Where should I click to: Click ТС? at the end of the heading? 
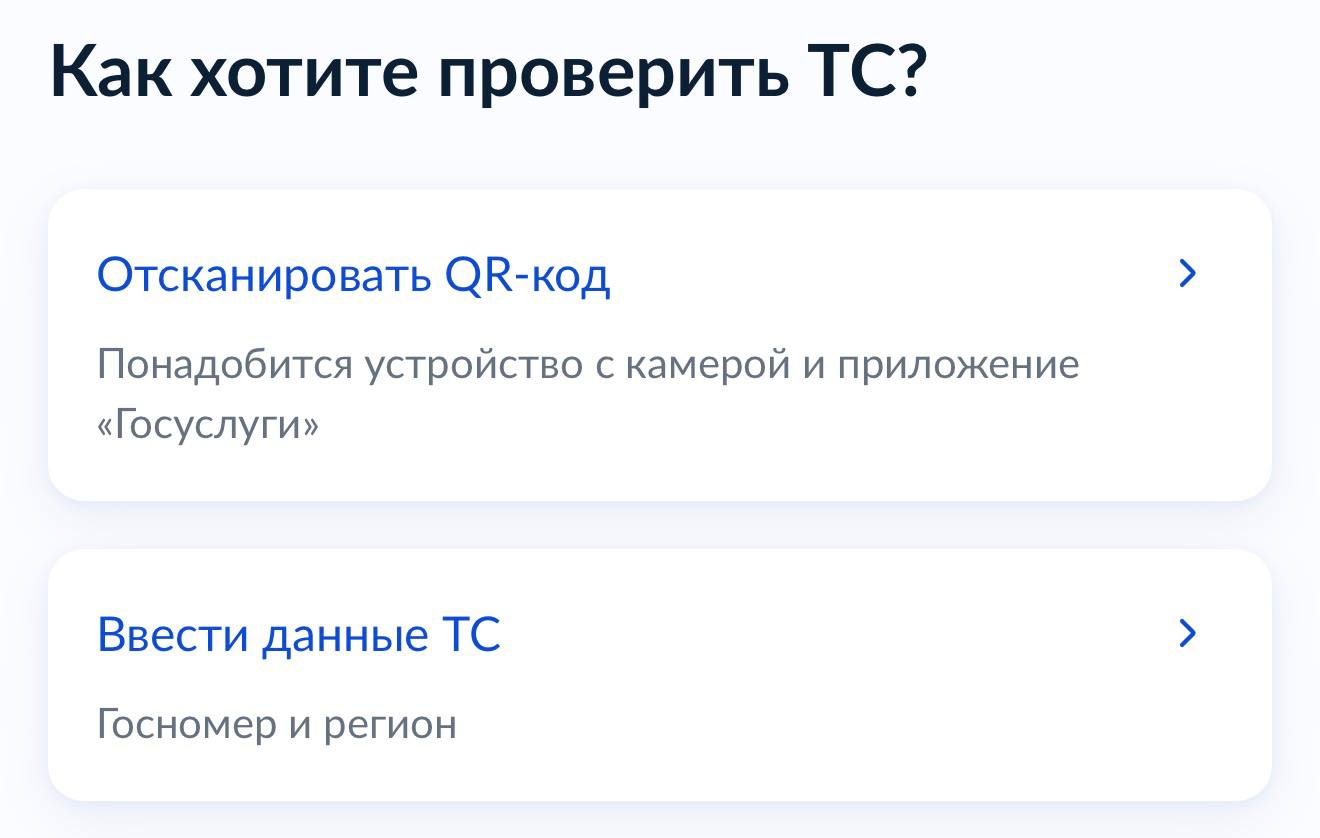tap(867, 71)
